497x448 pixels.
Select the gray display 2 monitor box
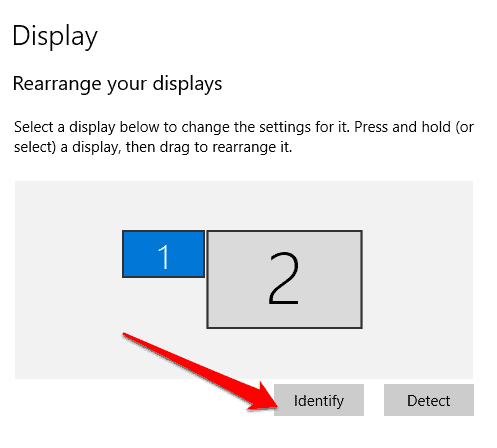[284, 279]
